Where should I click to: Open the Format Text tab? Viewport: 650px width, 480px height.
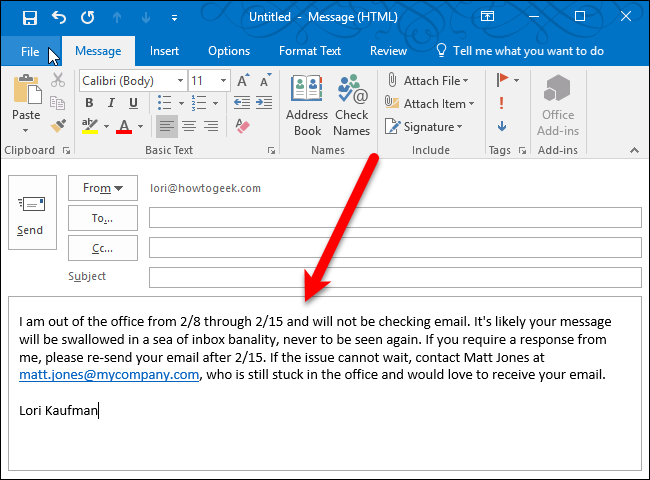pyautogui.click(x=310, y=51)
